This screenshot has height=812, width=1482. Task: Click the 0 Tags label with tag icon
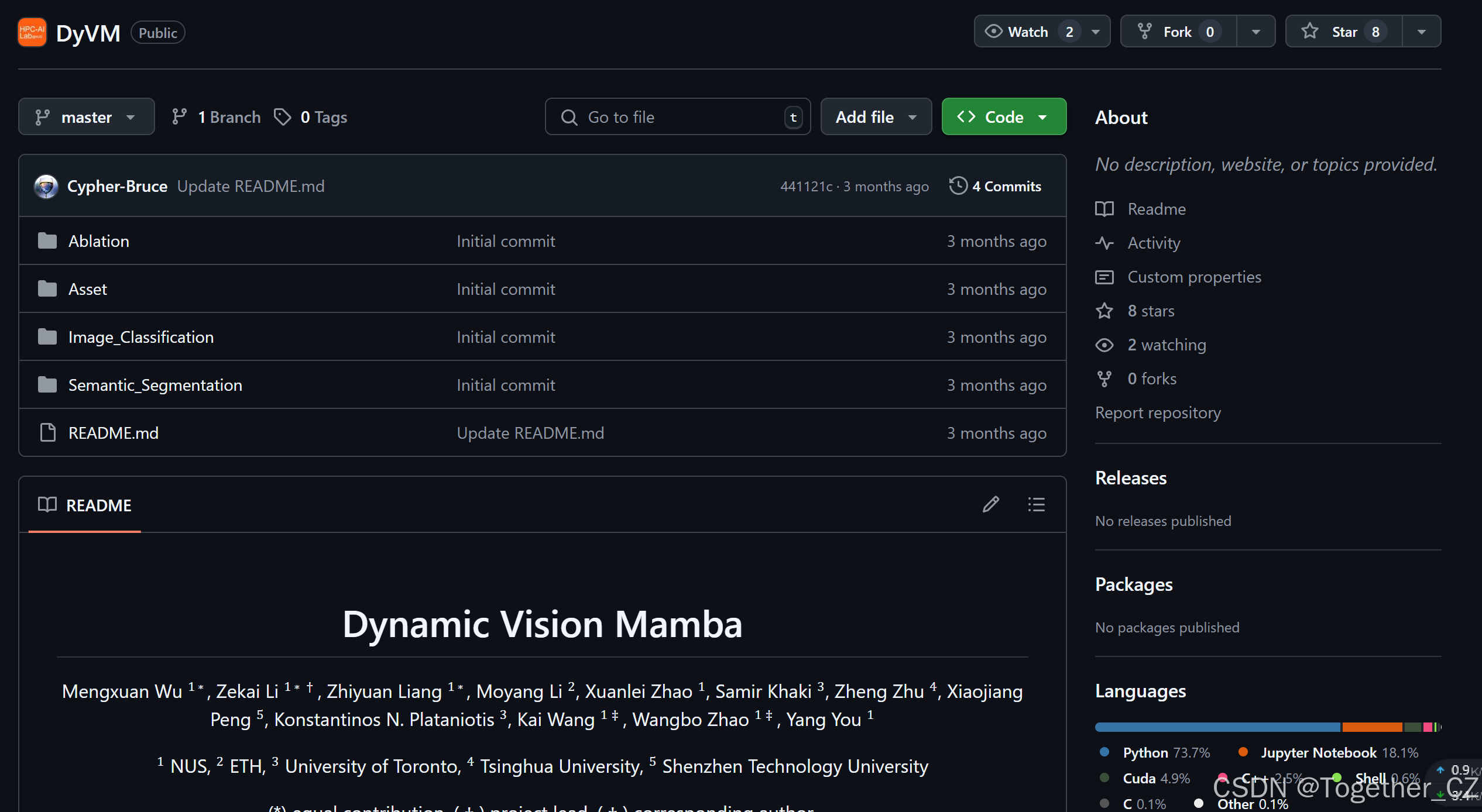pos(310,116)
